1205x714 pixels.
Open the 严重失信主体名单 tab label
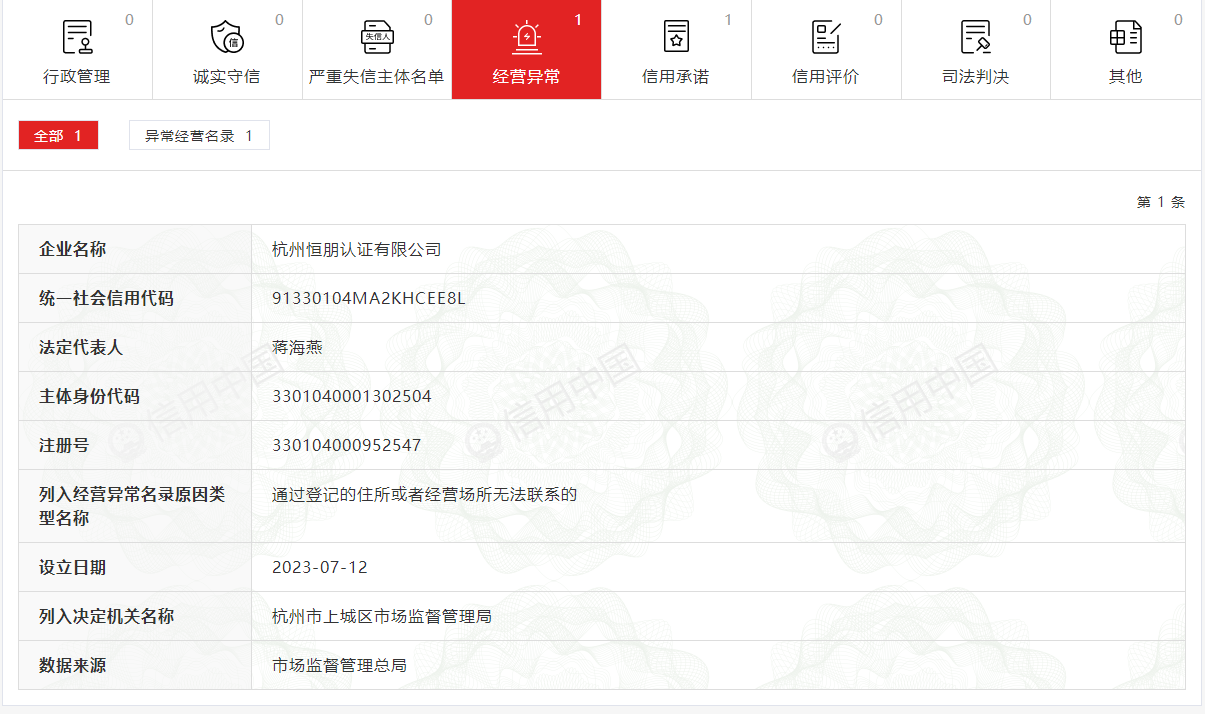click(377, 77)
